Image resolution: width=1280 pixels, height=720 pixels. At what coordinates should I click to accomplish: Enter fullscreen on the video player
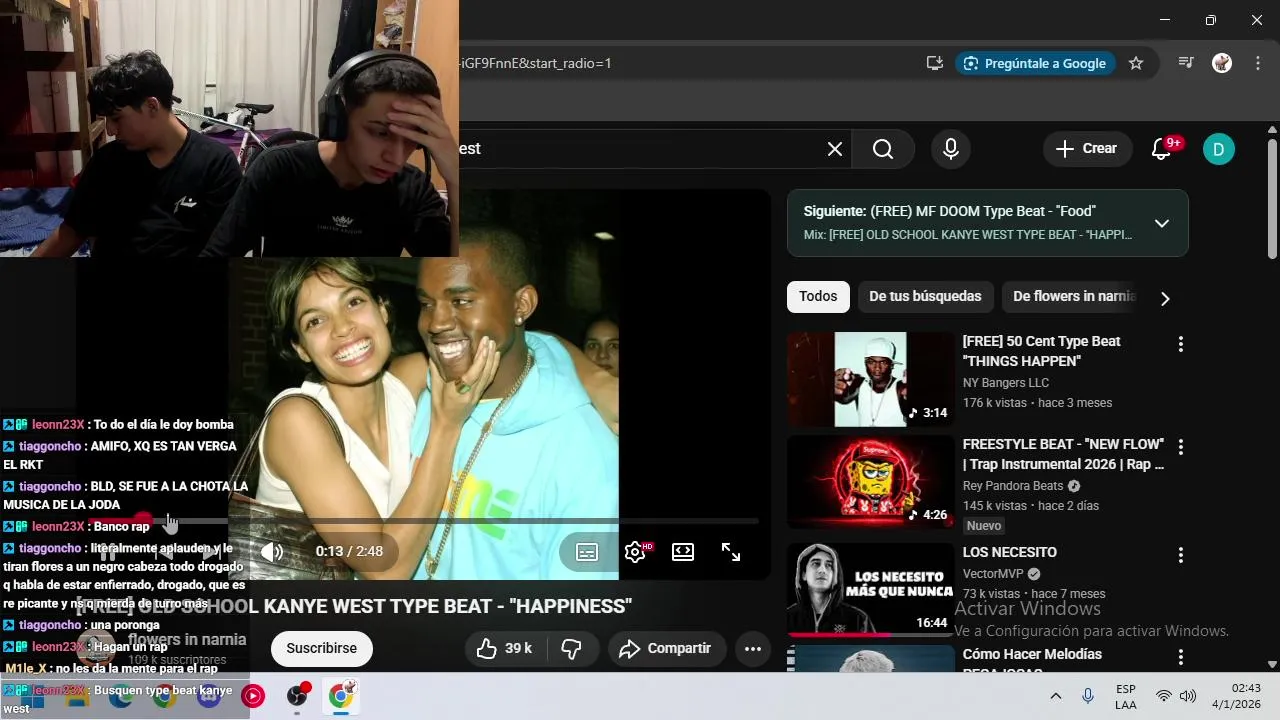point(731,552)
